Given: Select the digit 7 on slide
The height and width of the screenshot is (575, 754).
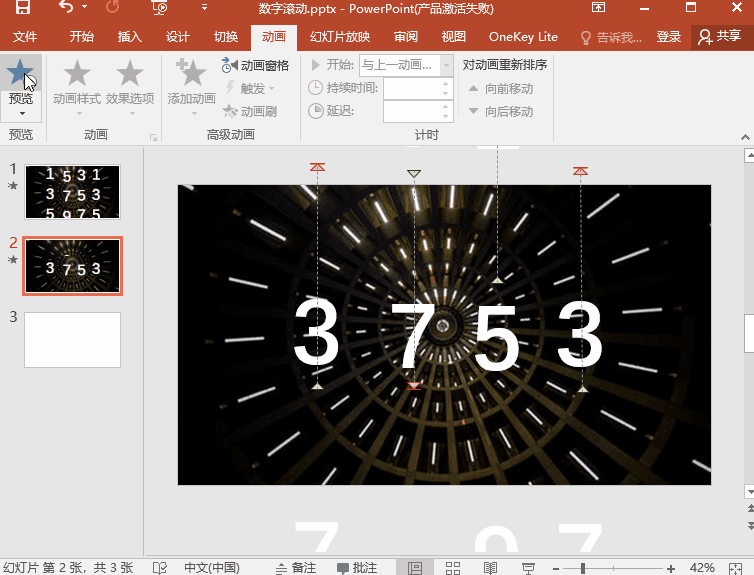Looking at the screenshot, I should click(x=414, y=336).
